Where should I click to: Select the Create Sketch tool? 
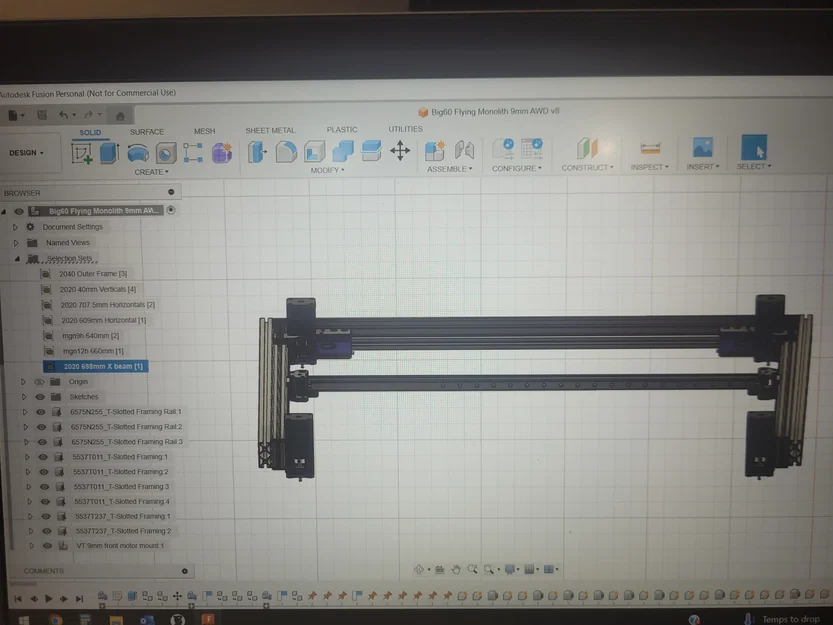84,152
